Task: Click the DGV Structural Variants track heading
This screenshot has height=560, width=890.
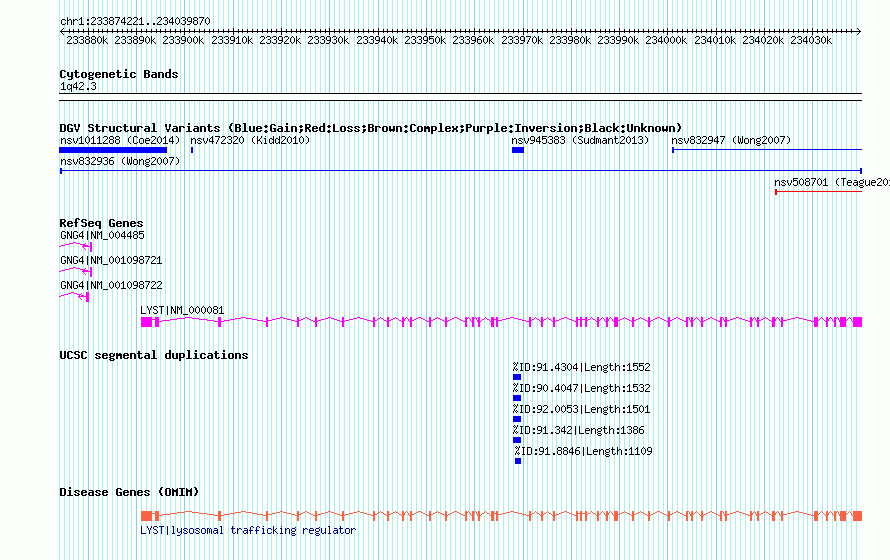Action: [x=370, y=128]
